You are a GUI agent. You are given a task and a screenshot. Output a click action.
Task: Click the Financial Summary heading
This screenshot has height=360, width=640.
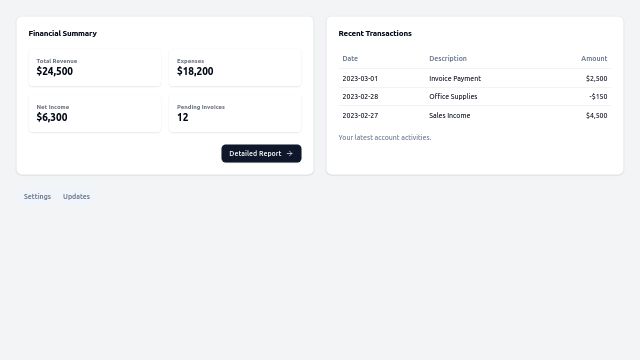[62, 33]
